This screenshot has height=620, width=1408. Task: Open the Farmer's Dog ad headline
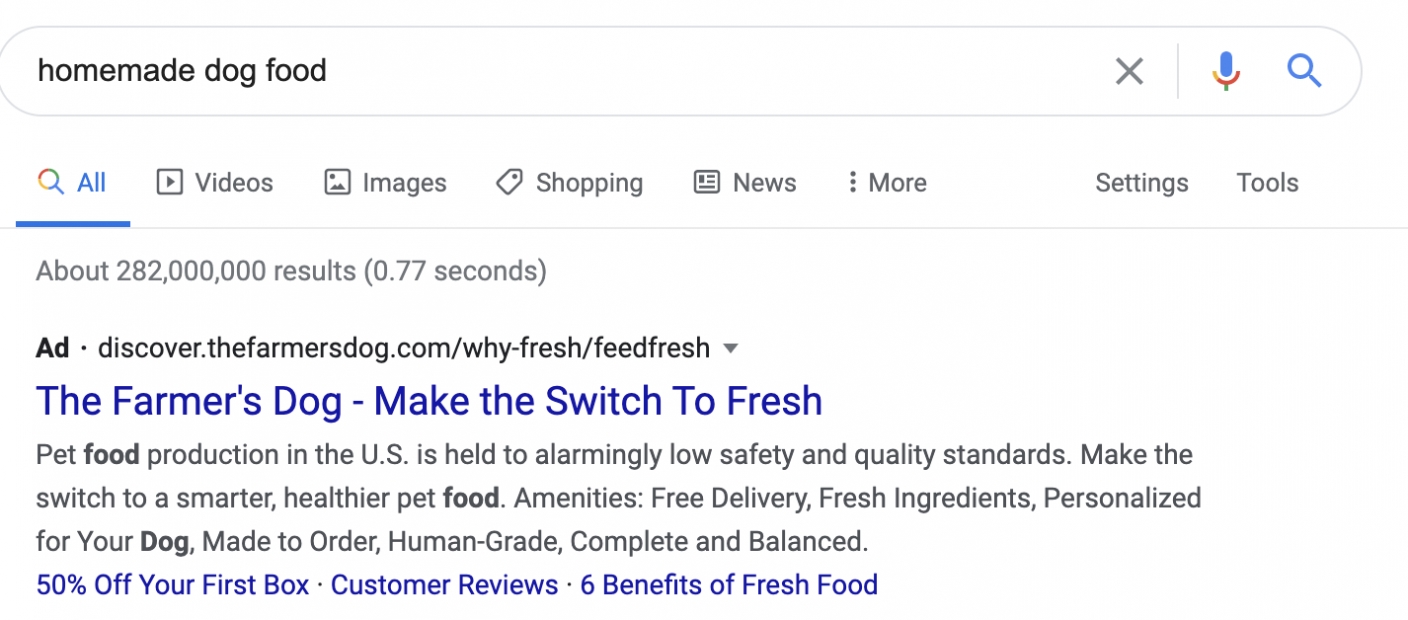click(x=428, y=400)
